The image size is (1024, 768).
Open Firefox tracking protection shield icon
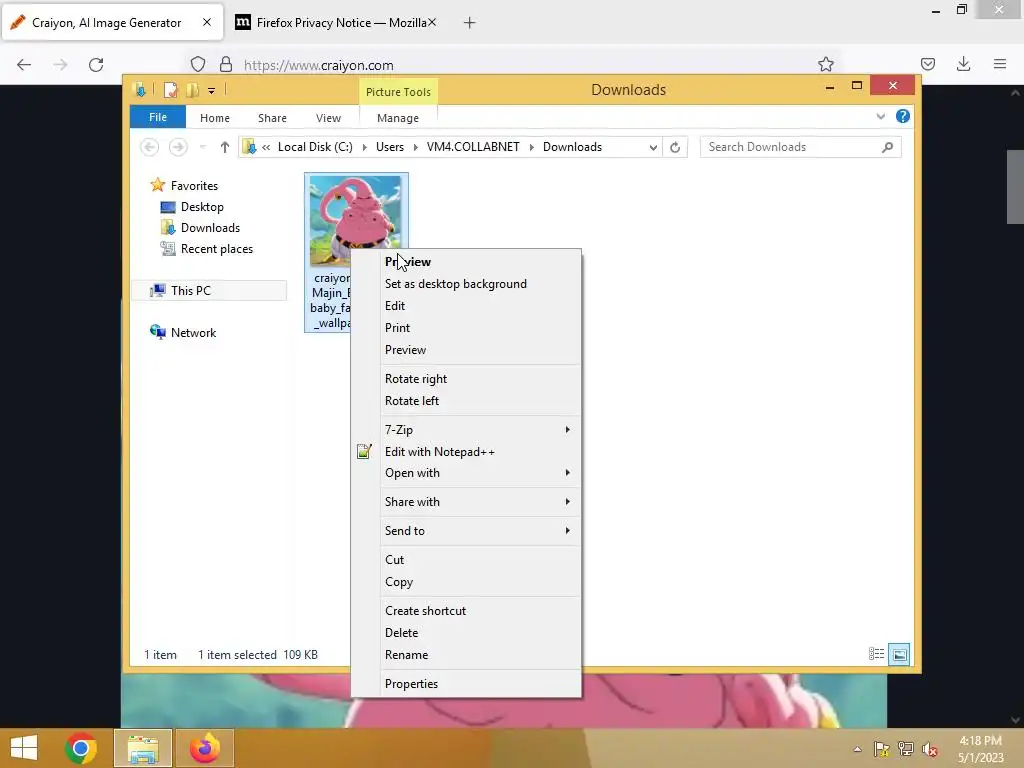point(198,65)
